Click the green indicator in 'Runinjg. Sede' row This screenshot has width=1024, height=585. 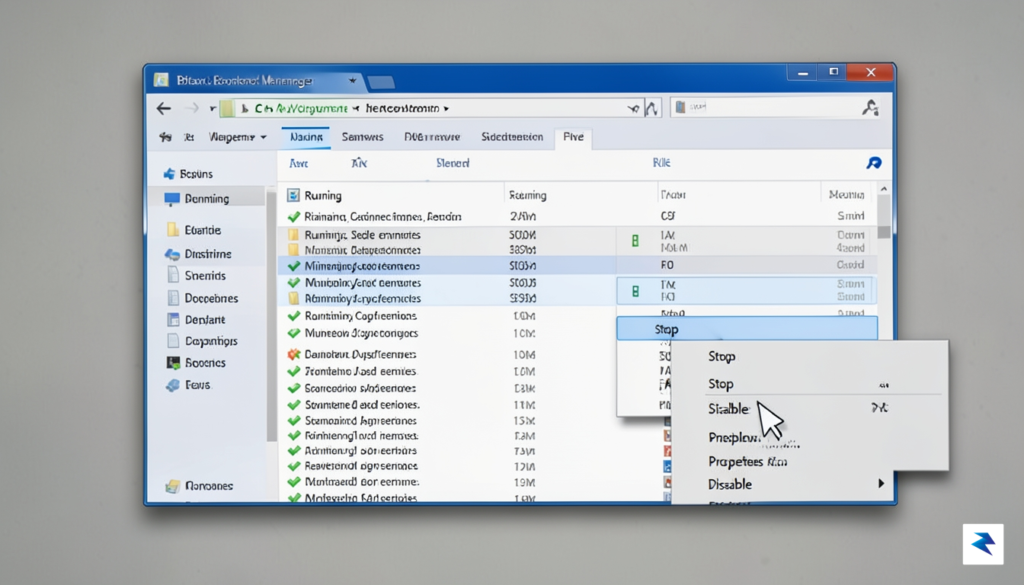pos(635,241)
